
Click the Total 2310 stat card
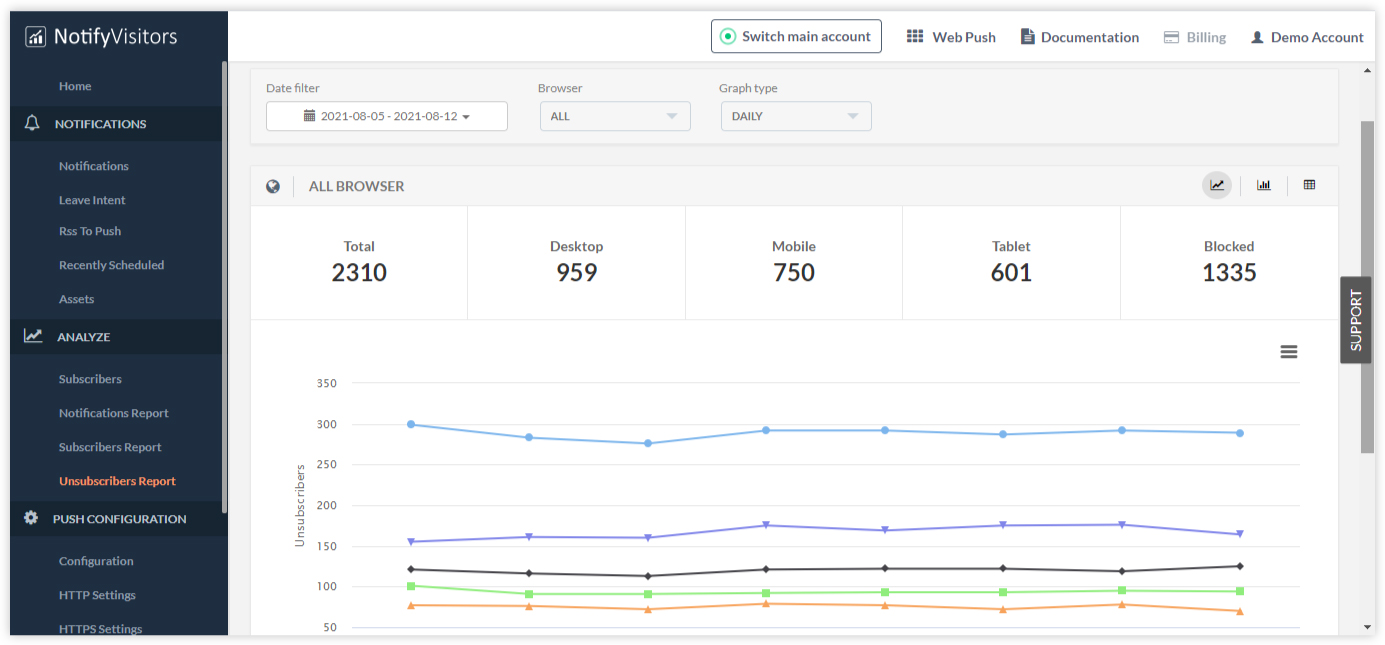coord(359,262)
